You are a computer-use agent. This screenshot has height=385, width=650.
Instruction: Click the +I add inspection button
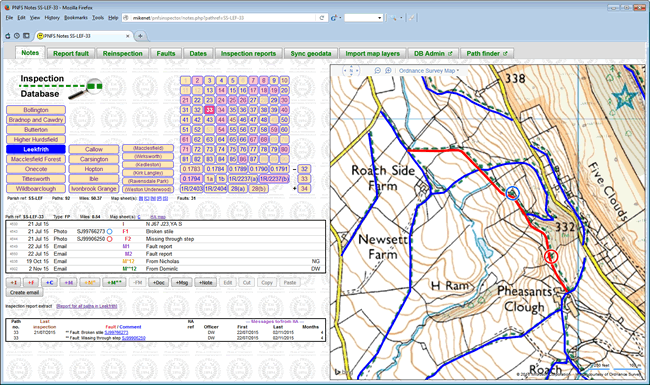pyautogui.click(x=14, y=283)
